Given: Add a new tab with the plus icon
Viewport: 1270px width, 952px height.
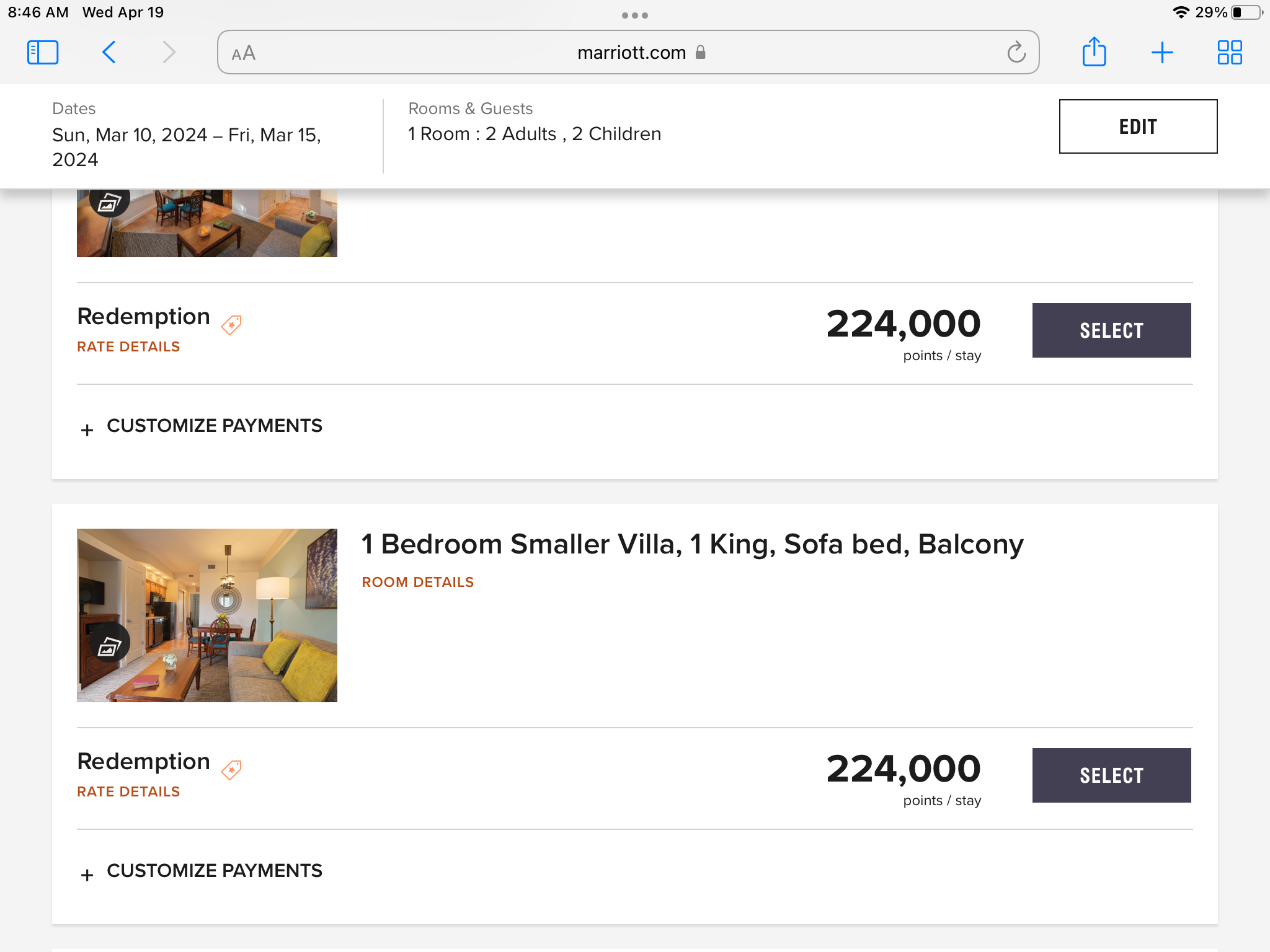Looking at the screenshot, I should 1162,52.
